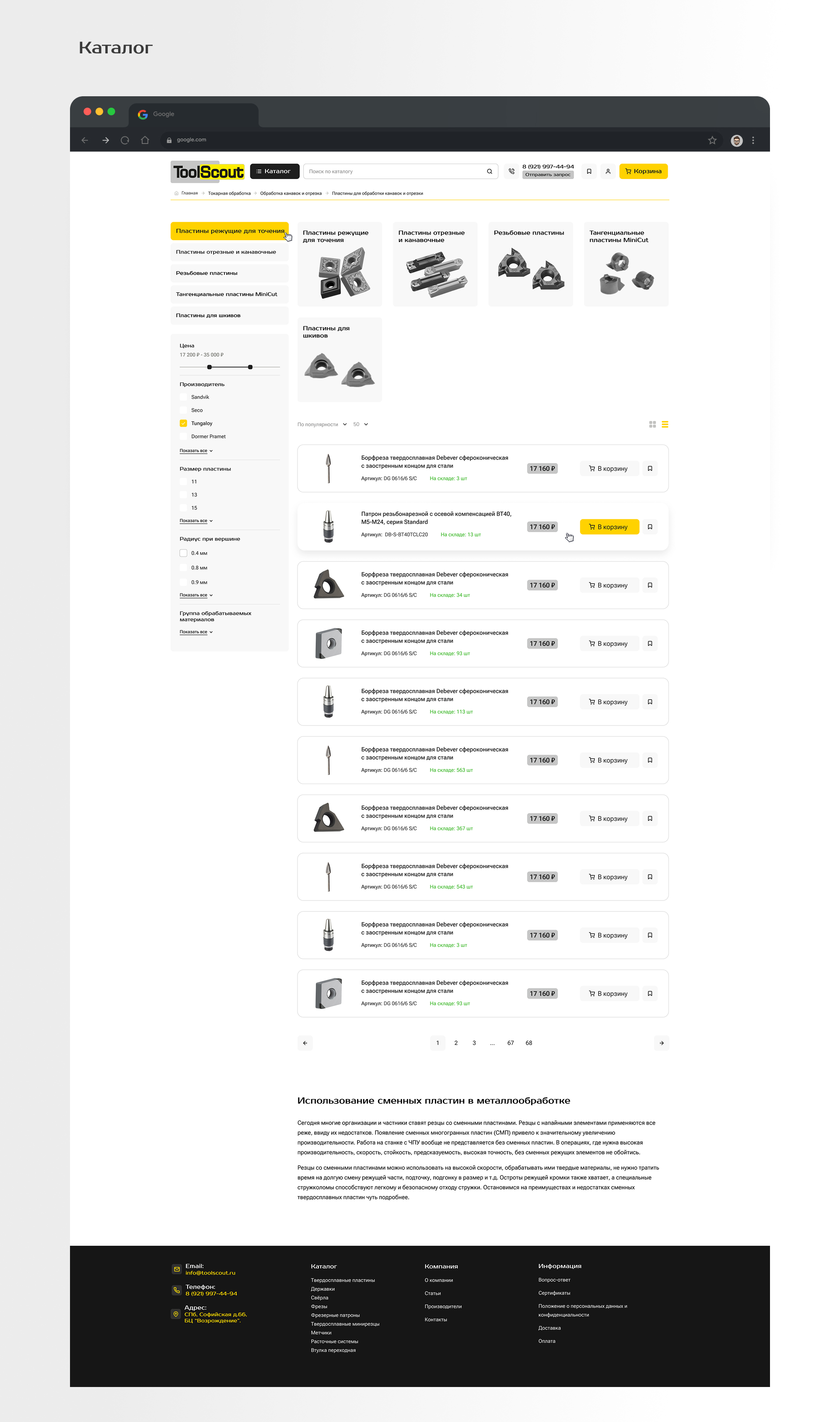Click the yellow Корзина button

643,172
